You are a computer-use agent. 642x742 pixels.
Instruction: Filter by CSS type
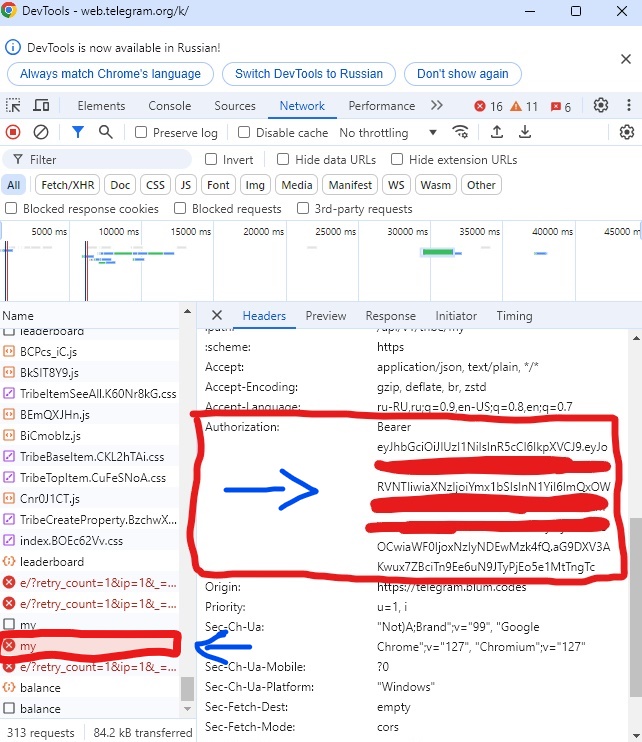click(155, 185)
